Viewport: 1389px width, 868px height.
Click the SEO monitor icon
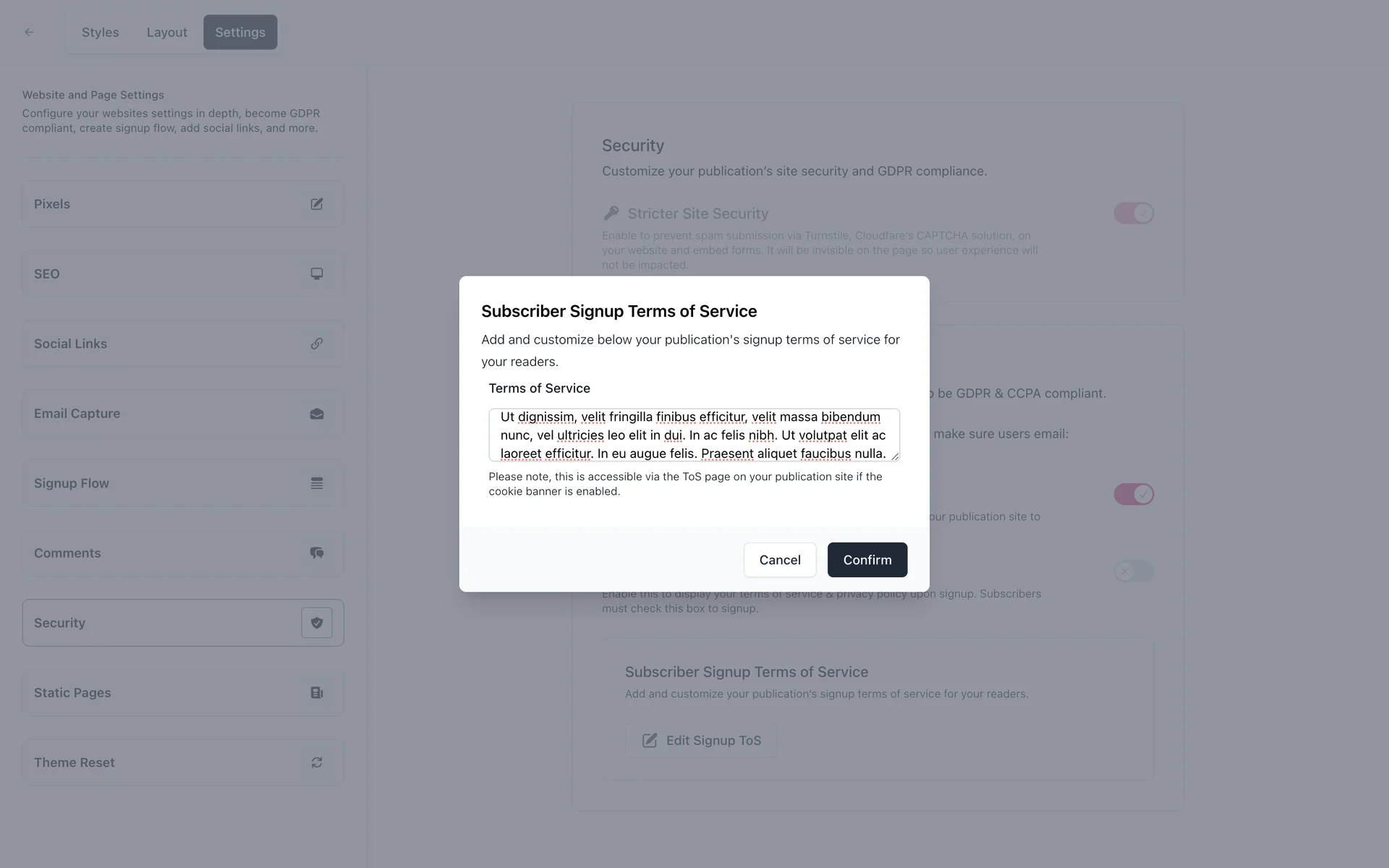click(x=317, y=274)
